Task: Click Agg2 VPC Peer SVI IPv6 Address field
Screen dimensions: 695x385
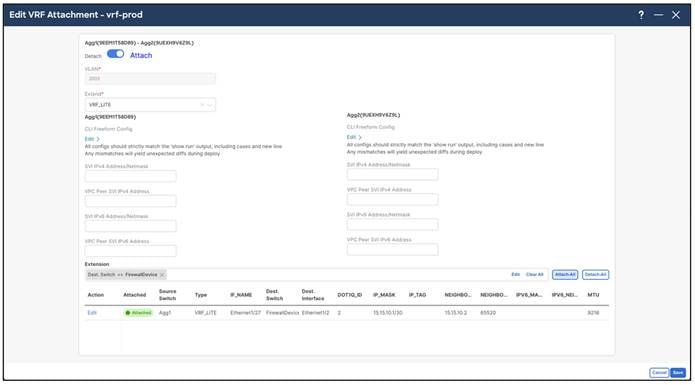Action: tap(392, 249)
